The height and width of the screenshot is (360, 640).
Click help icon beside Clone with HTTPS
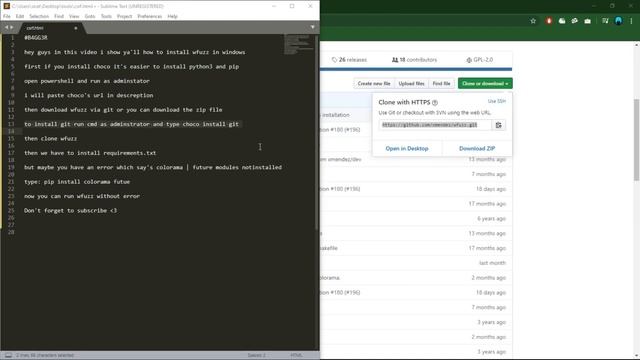pyautogui.click(x=435, y=102)
